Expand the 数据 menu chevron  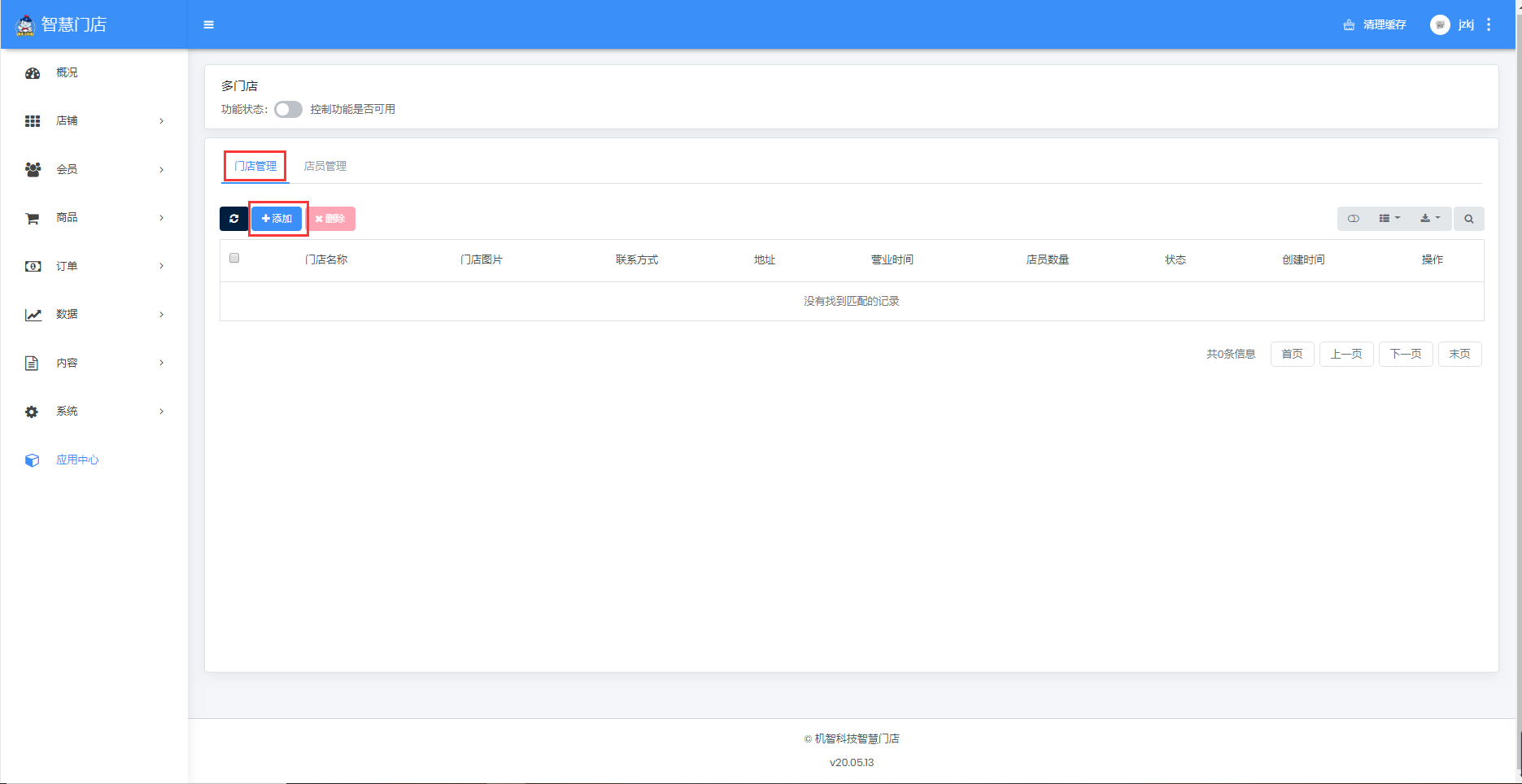(x=162, y=315)
